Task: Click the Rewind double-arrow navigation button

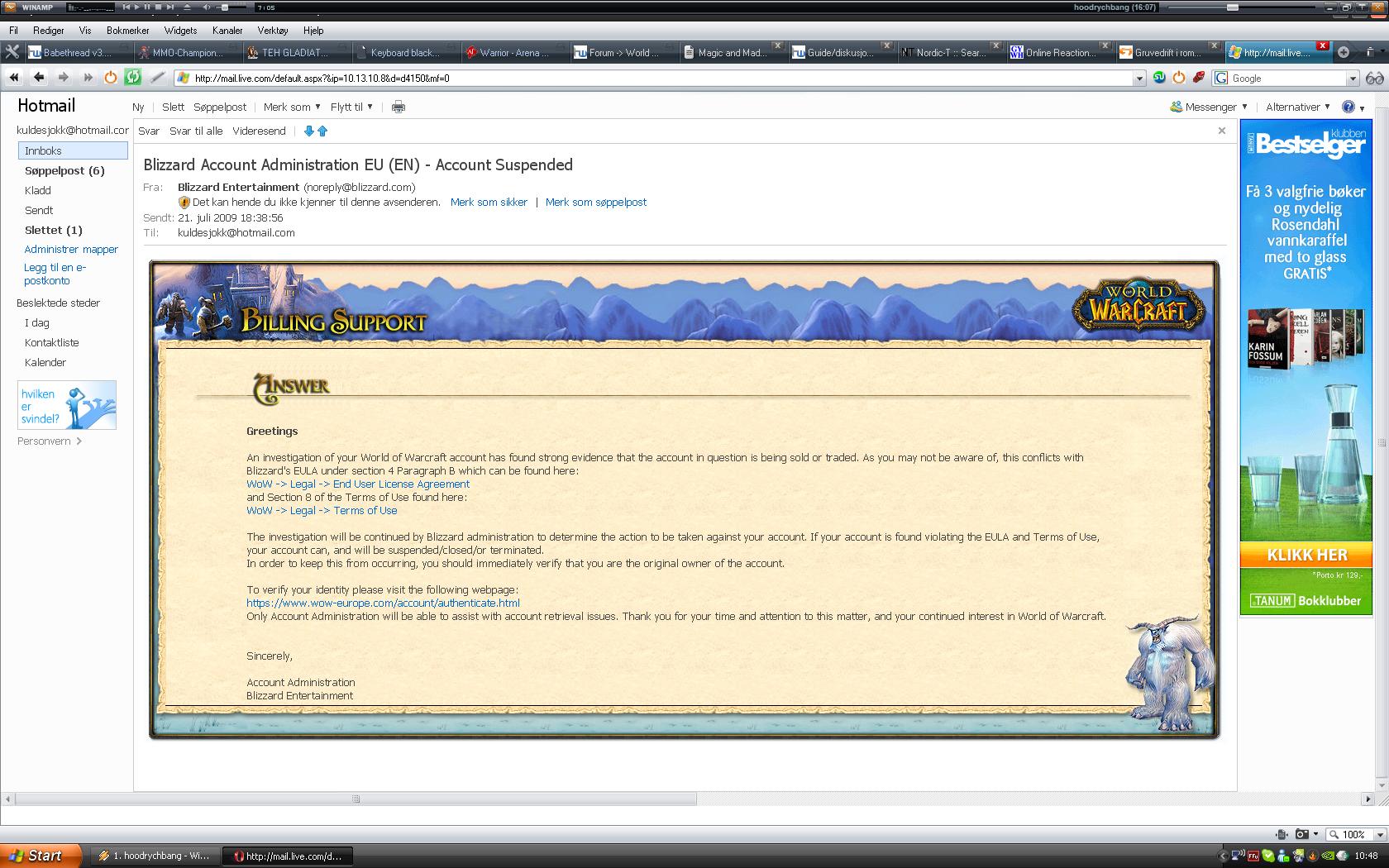Action: 14,78
